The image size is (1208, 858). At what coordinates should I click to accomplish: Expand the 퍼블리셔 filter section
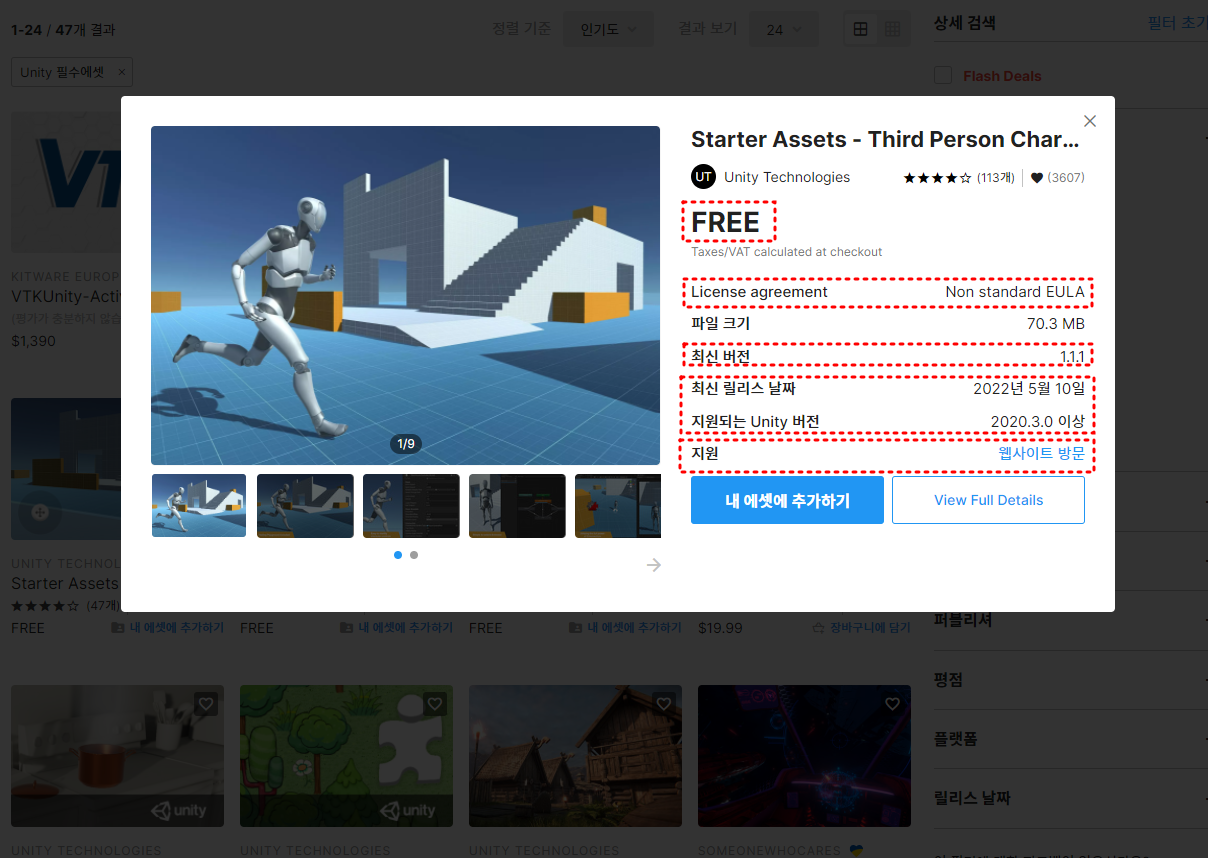(1070, 620)
